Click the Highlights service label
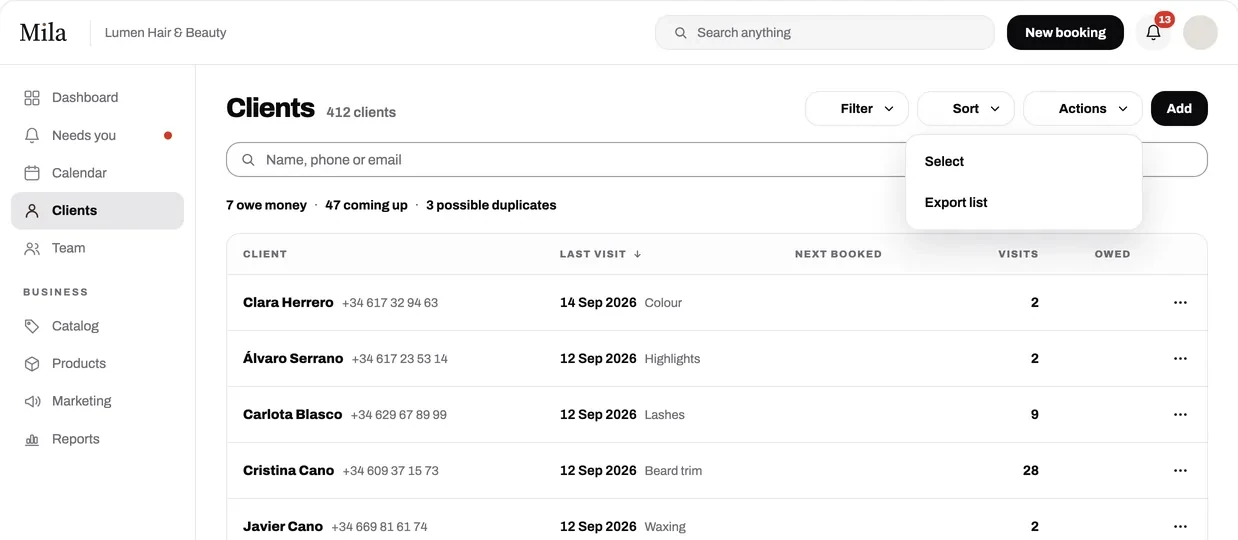Viewport: 1238px width, 540px height. point(672,359)
